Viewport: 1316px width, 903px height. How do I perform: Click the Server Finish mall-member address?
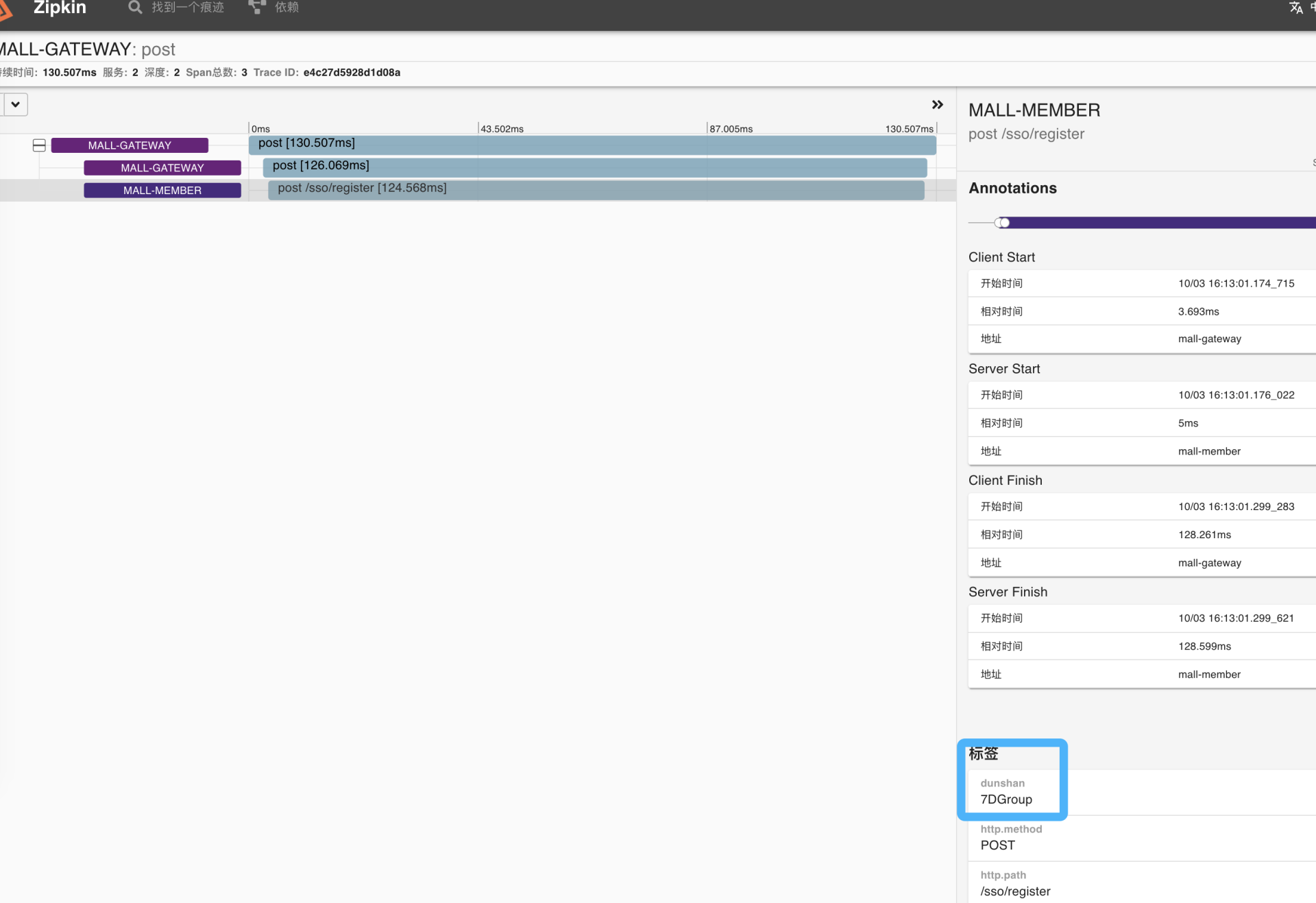[1209, 675]
